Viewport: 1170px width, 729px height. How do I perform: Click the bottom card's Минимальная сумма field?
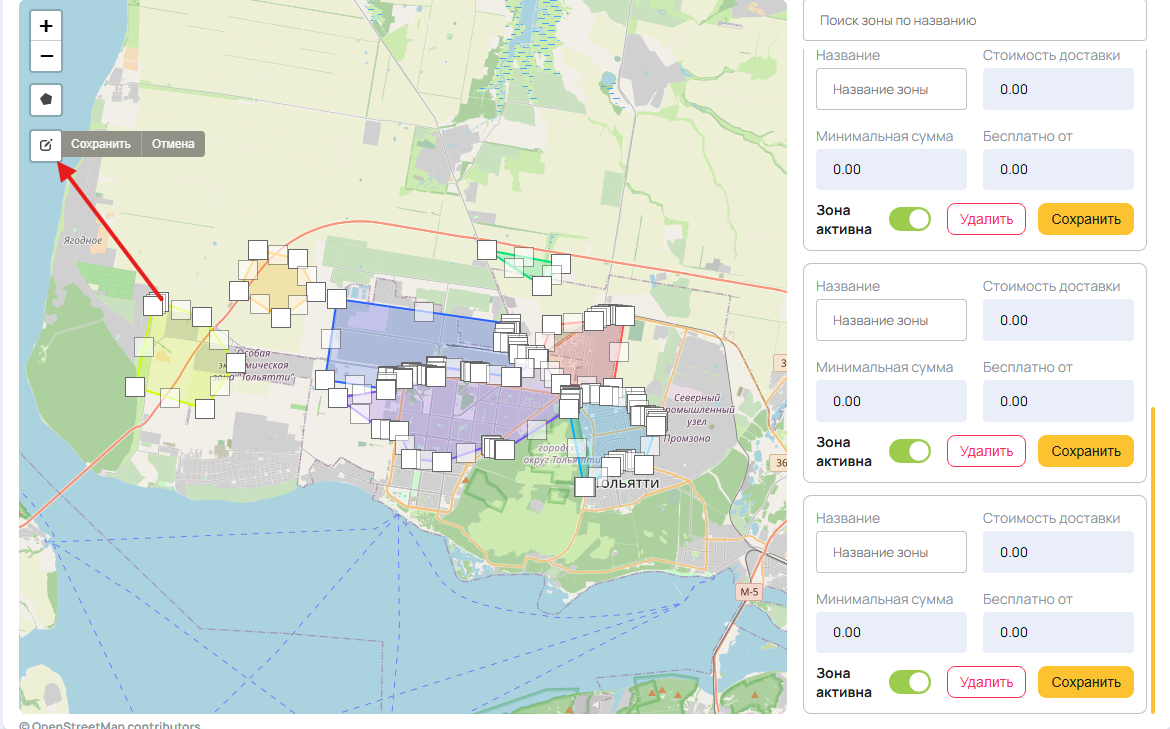(x=891, y=632)
